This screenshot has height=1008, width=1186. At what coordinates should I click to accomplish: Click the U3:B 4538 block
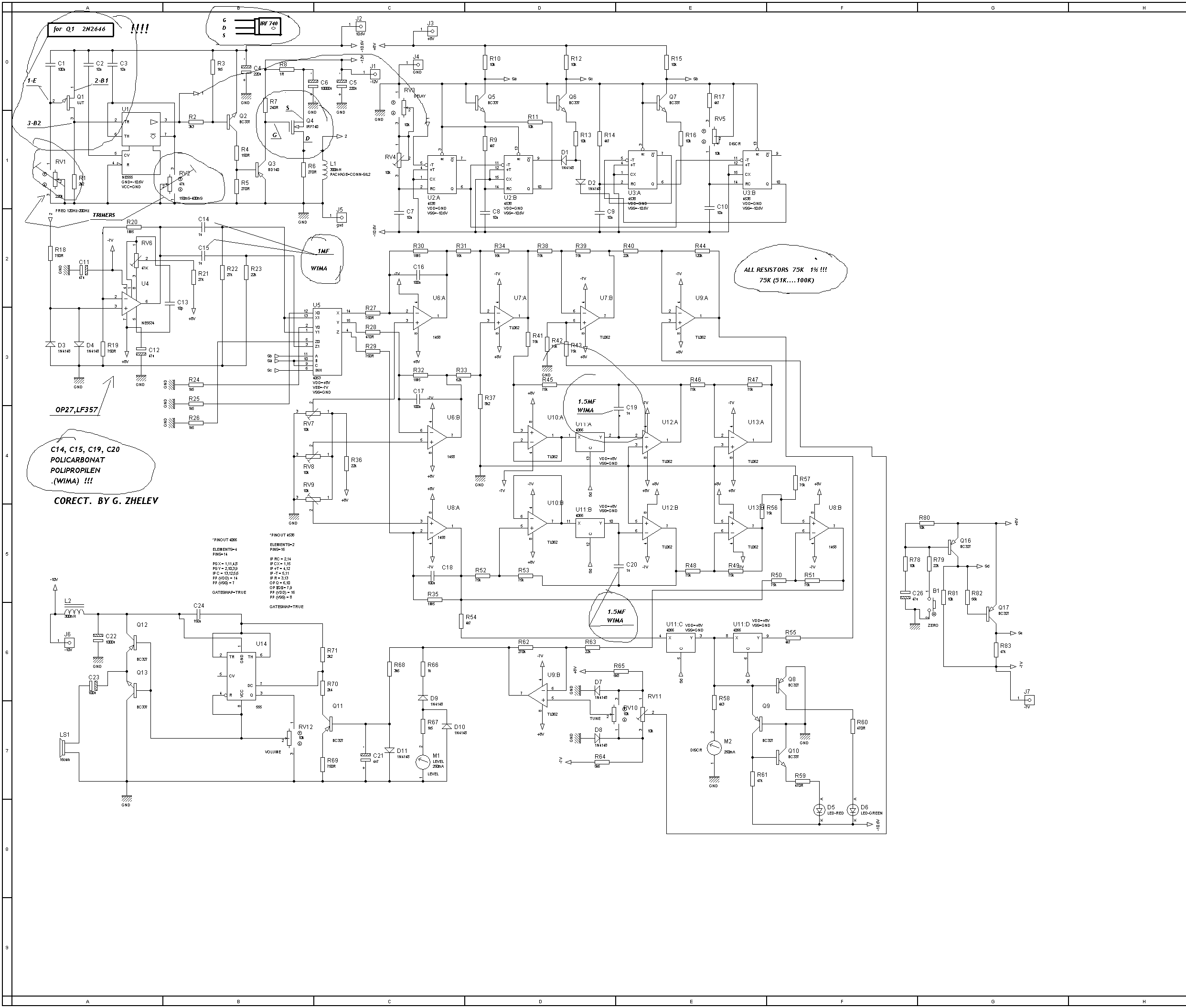coord(757,169)
